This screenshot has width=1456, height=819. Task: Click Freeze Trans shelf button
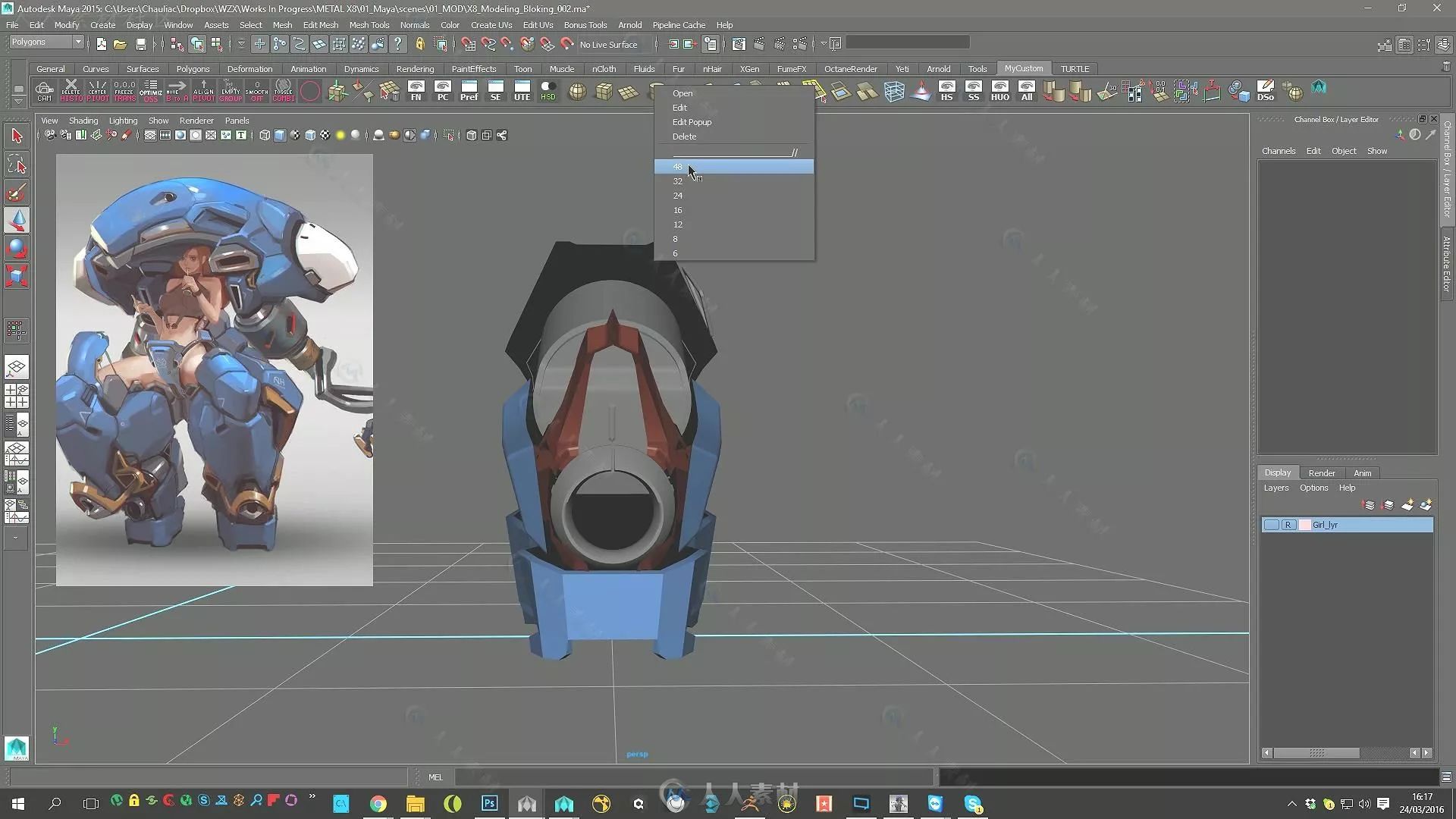[124, 91]
